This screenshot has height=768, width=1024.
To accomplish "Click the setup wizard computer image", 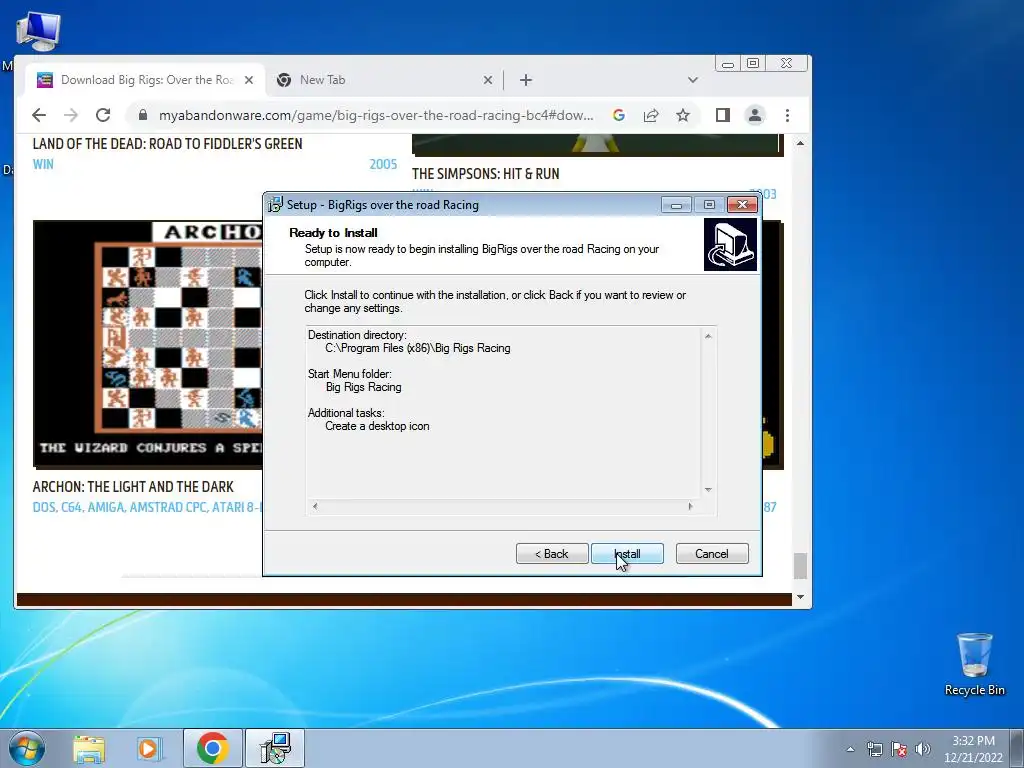I will click(x=730, y=244).
